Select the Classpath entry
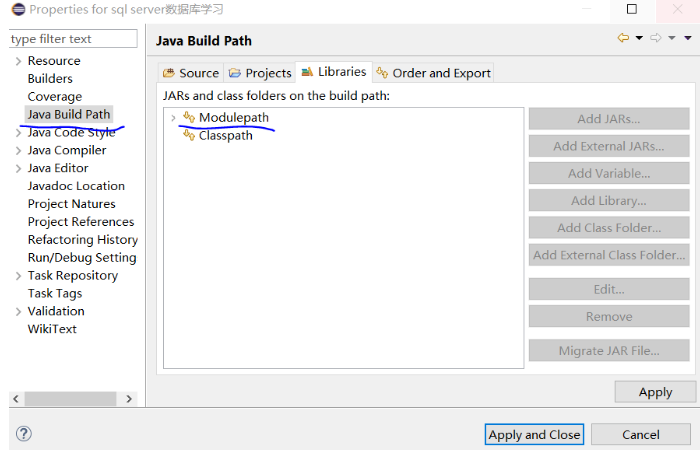The image size is (700, 450). point(225,135)
